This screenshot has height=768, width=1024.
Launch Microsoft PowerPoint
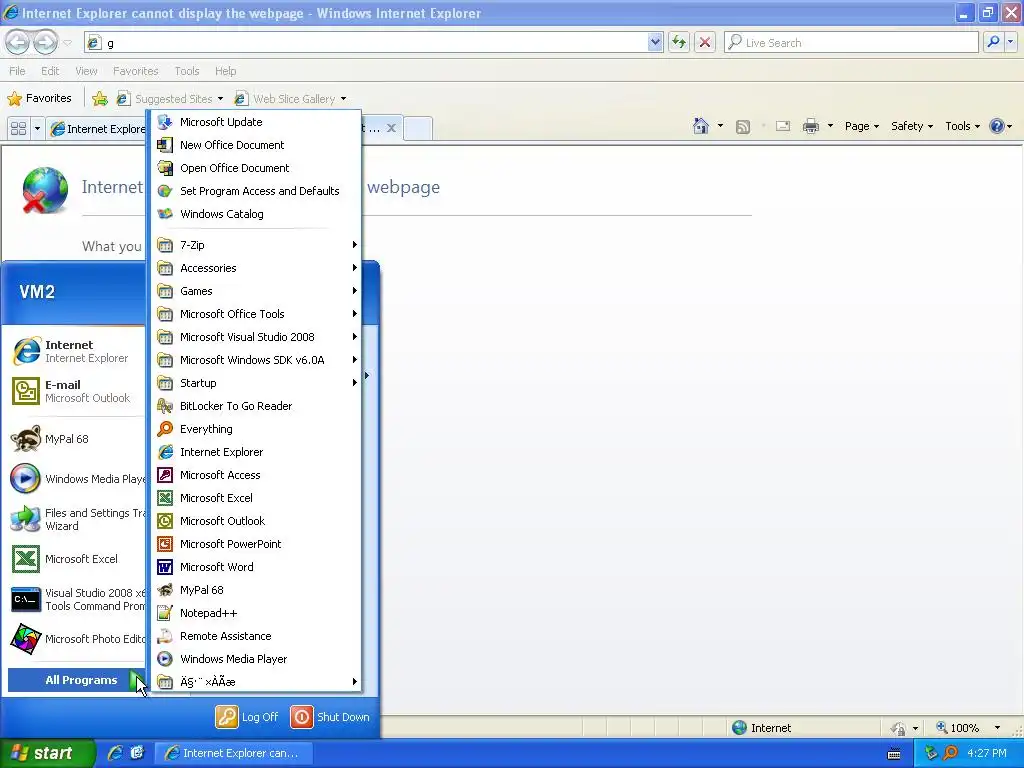(x=256, y=544)
